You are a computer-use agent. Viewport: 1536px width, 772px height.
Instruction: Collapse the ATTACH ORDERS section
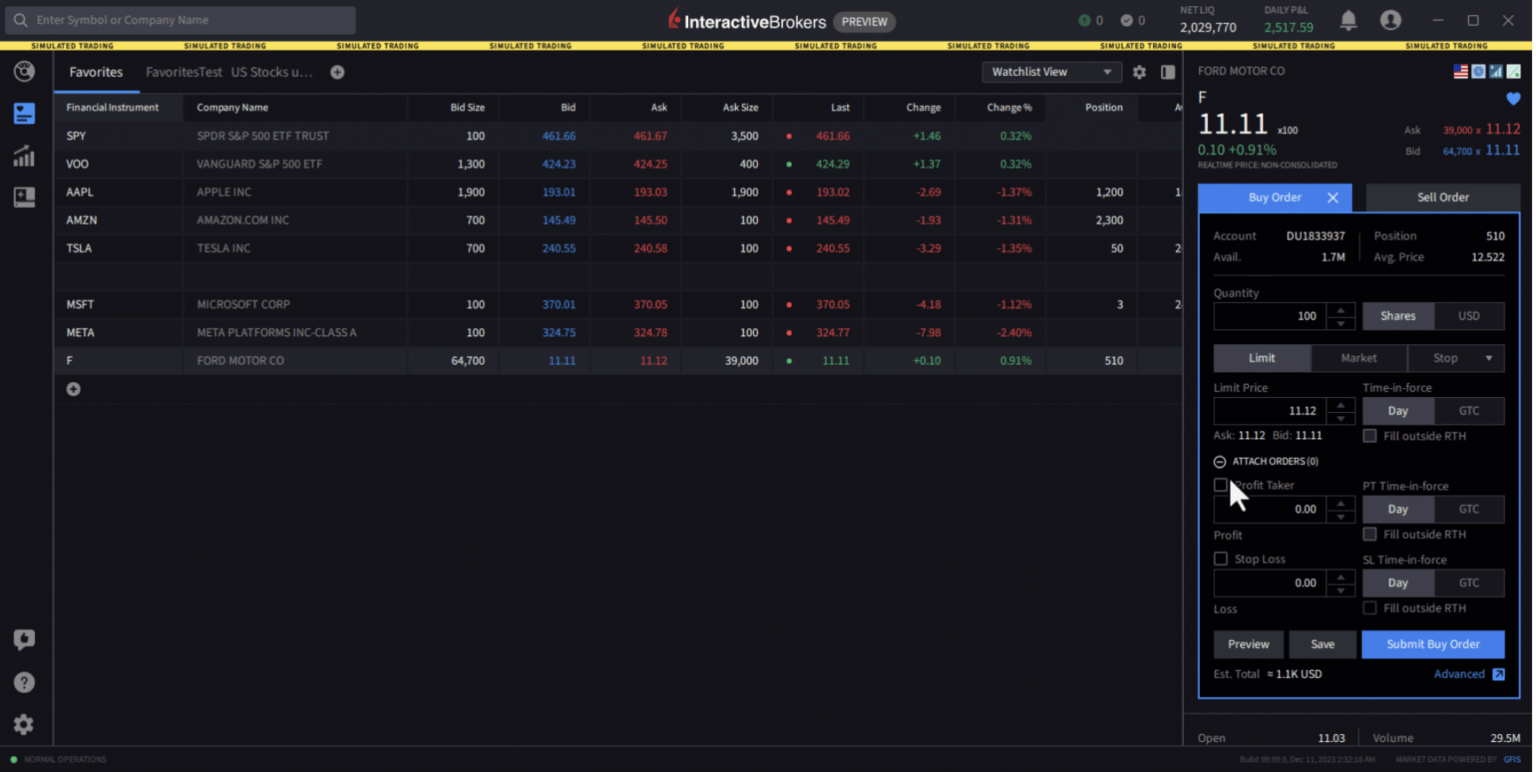(x=1219, y=461)
